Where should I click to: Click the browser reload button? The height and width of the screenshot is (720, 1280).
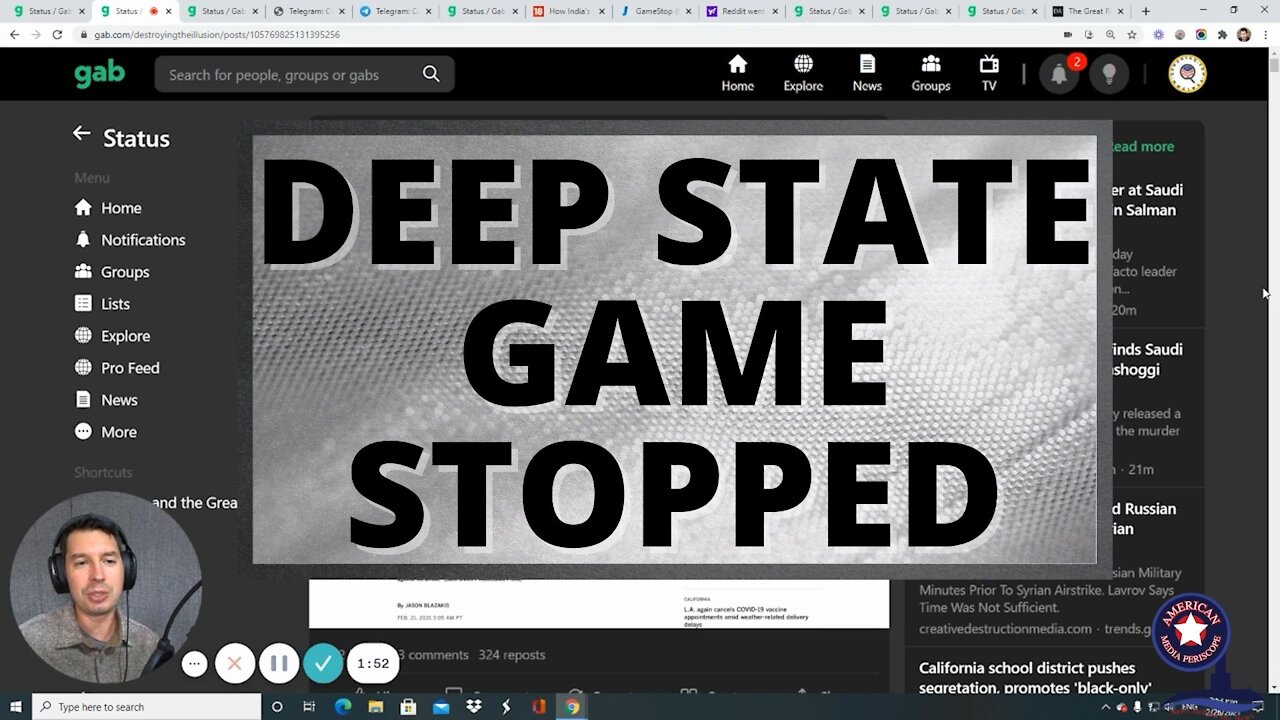(x=57, y=34)
